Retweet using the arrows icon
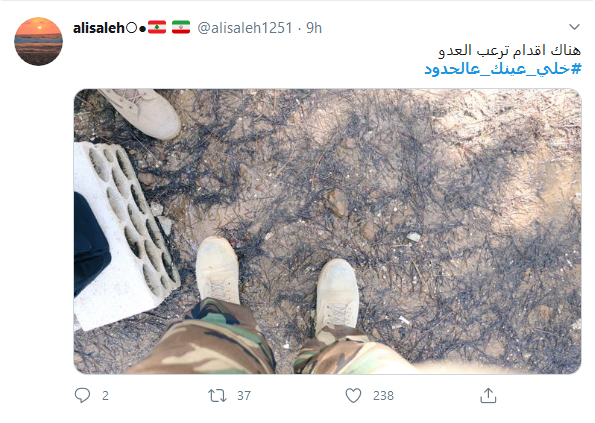Screen dimensions: 595x423 pos(217,396)
